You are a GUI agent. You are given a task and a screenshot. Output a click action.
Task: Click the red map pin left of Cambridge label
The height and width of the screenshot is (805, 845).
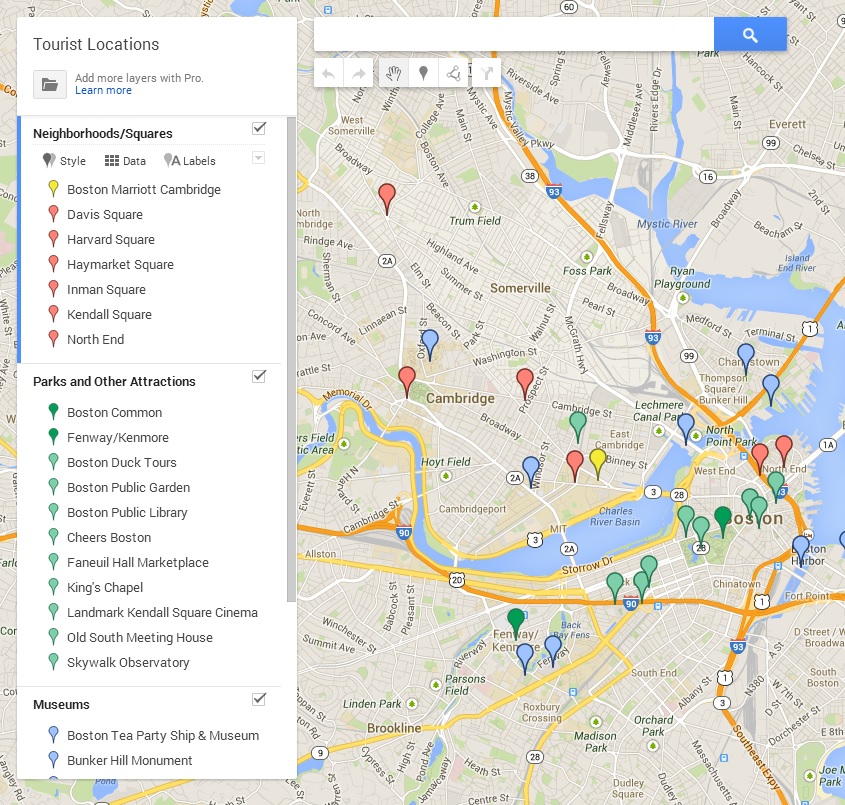(407, 381)
